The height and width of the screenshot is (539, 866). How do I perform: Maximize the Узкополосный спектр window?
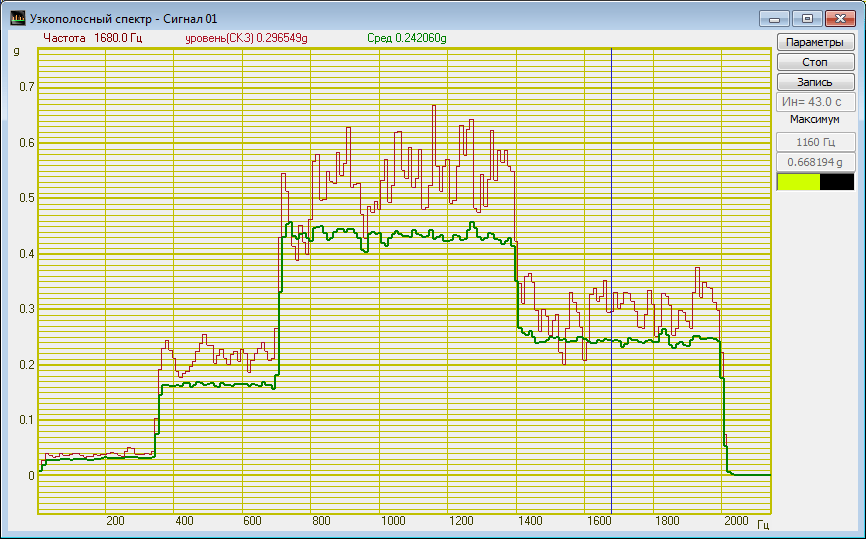tap(807, 19)
